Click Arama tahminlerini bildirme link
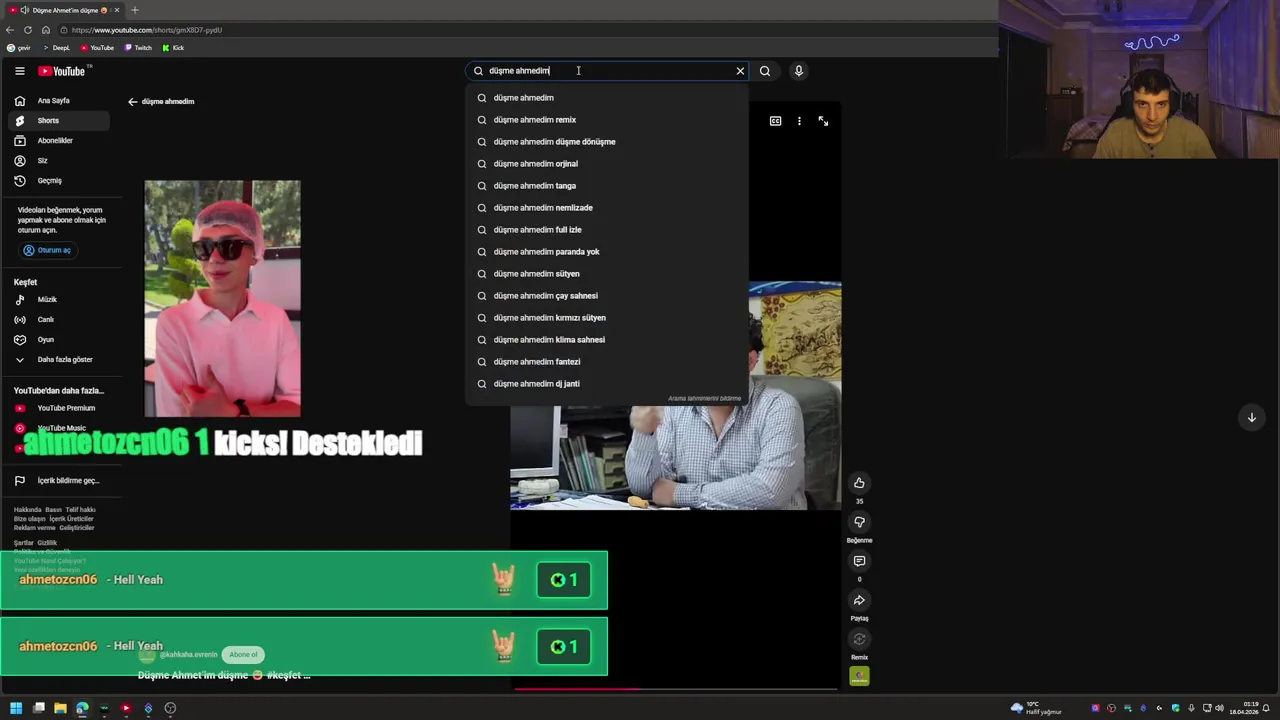This screenshot has height=720, width=1280. (x=705, y=399)
